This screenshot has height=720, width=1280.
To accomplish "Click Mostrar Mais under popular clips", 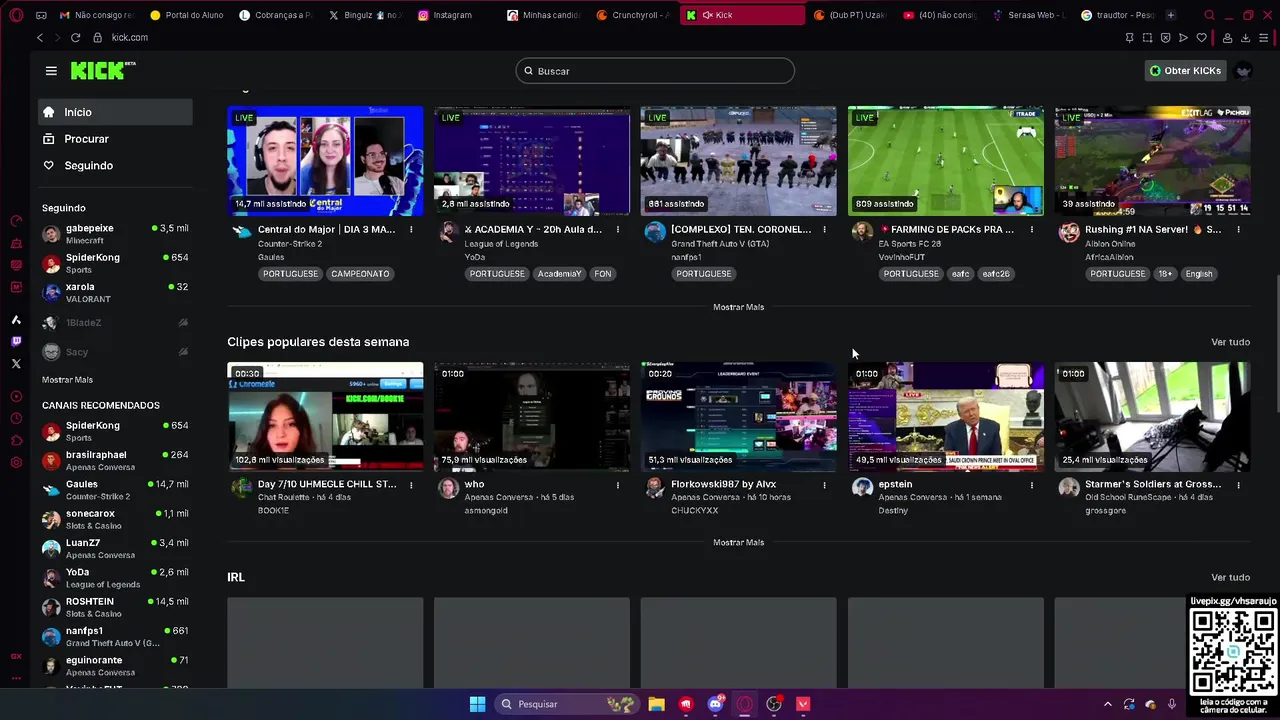I will pyautogui.click(x=738, y=542).
